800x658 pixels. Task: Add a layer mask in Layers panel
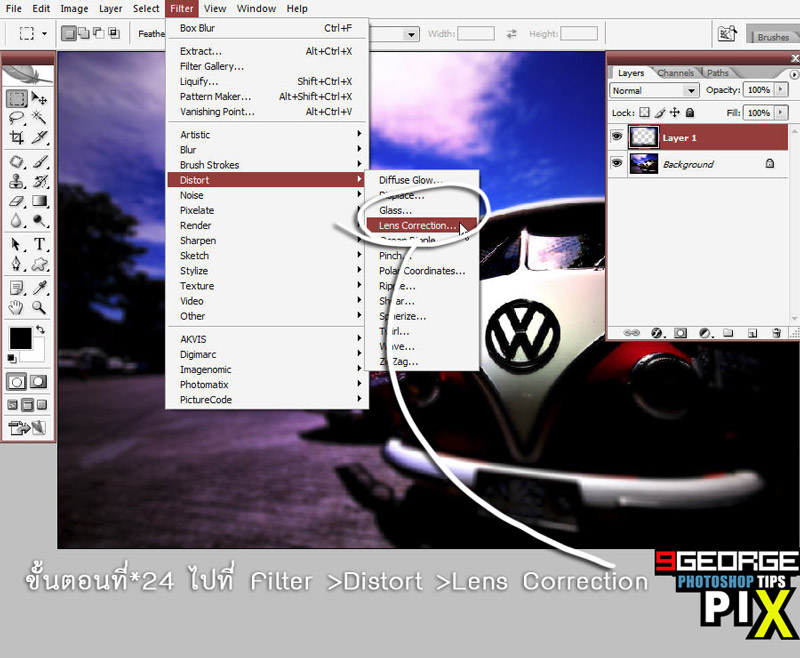click(x=681, y=333)
